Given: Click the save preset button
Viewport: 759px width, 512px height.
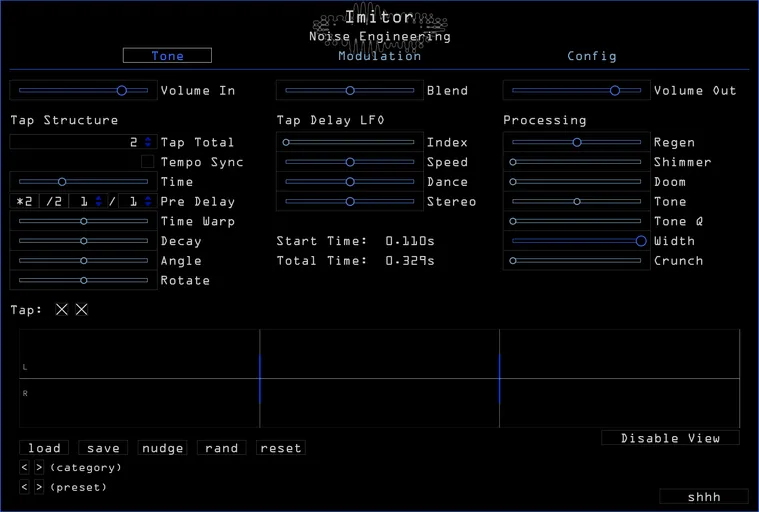Looking at the screenshot, I should point(103,448).
